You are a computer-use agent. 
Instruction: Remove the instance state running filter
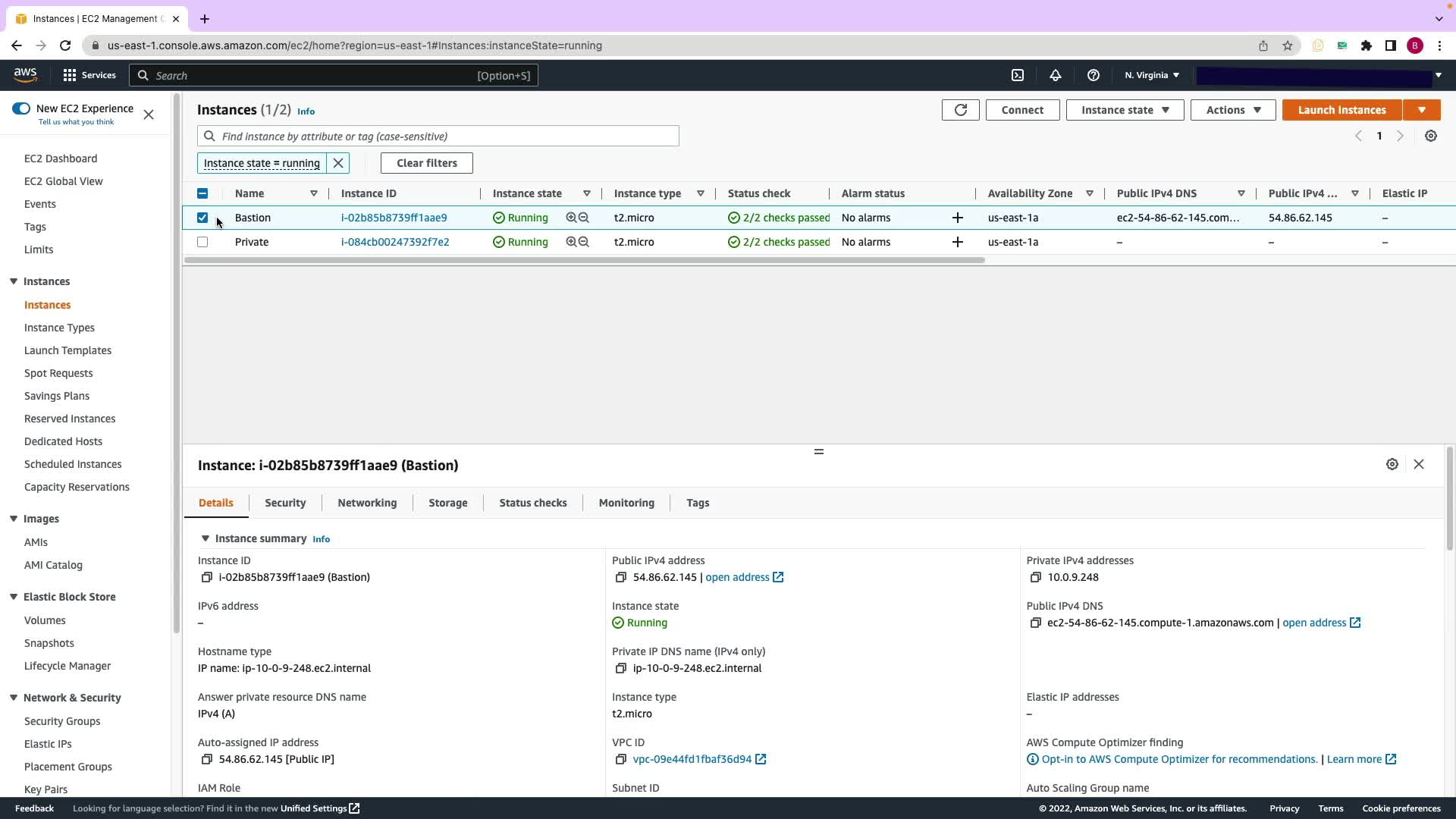(338, 163)
